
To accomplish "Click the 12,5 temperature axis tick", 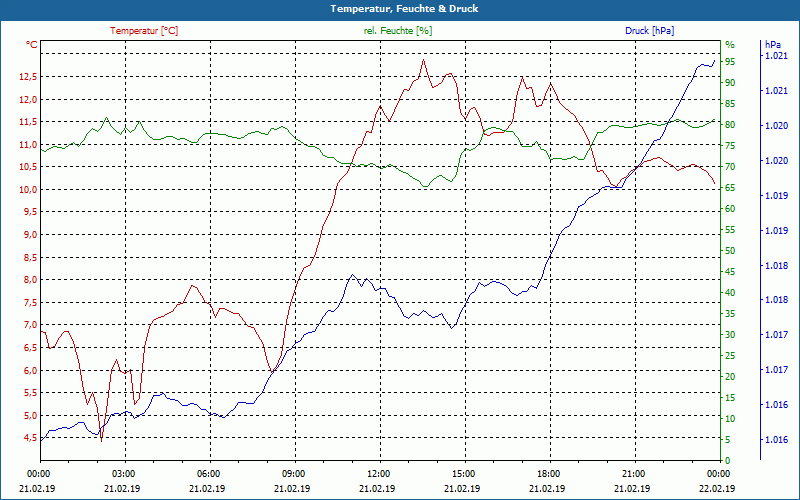I will click(x=28, y=77).
